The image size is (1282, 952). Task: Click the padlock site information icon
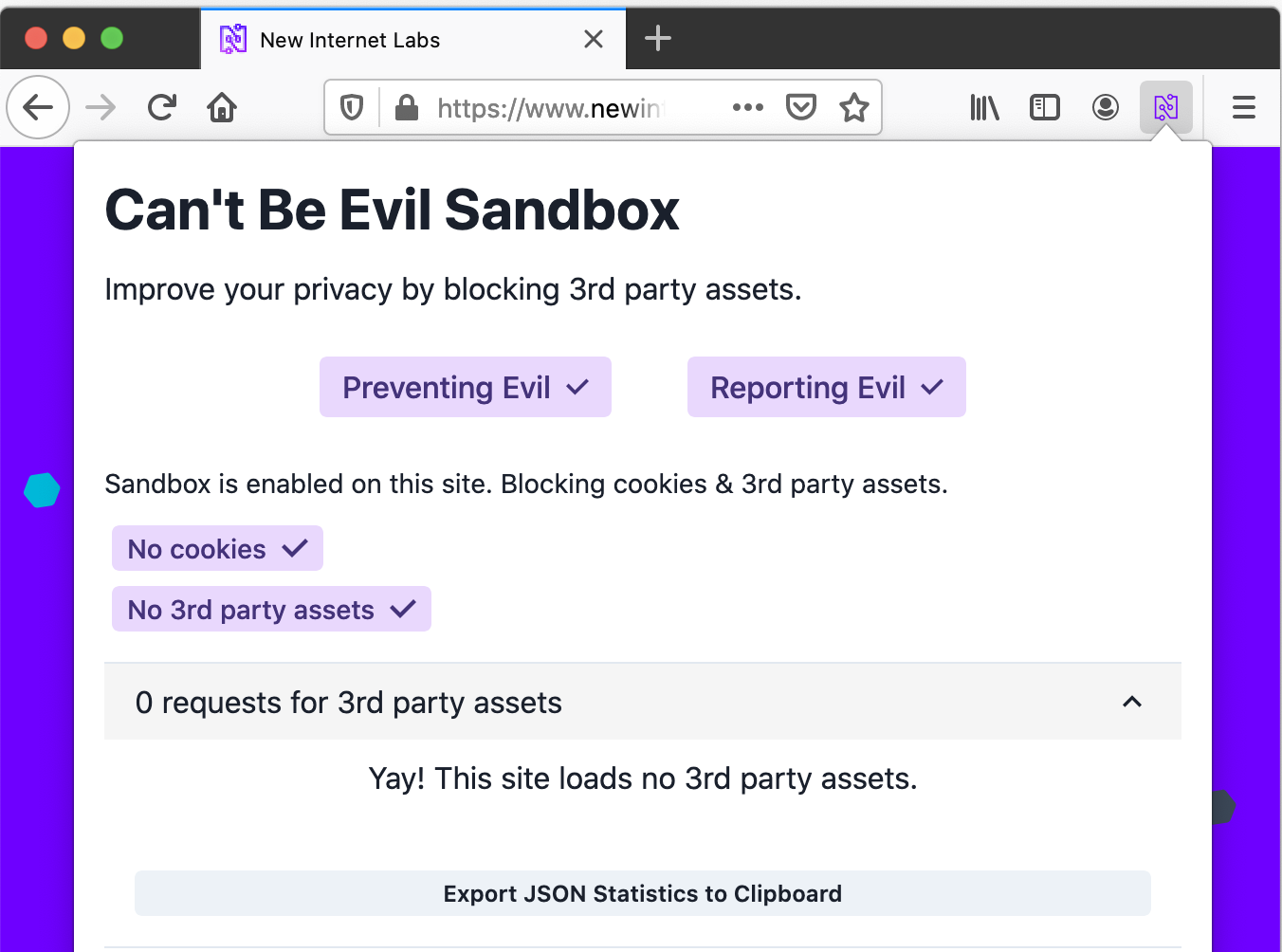(x=407, y=107)
